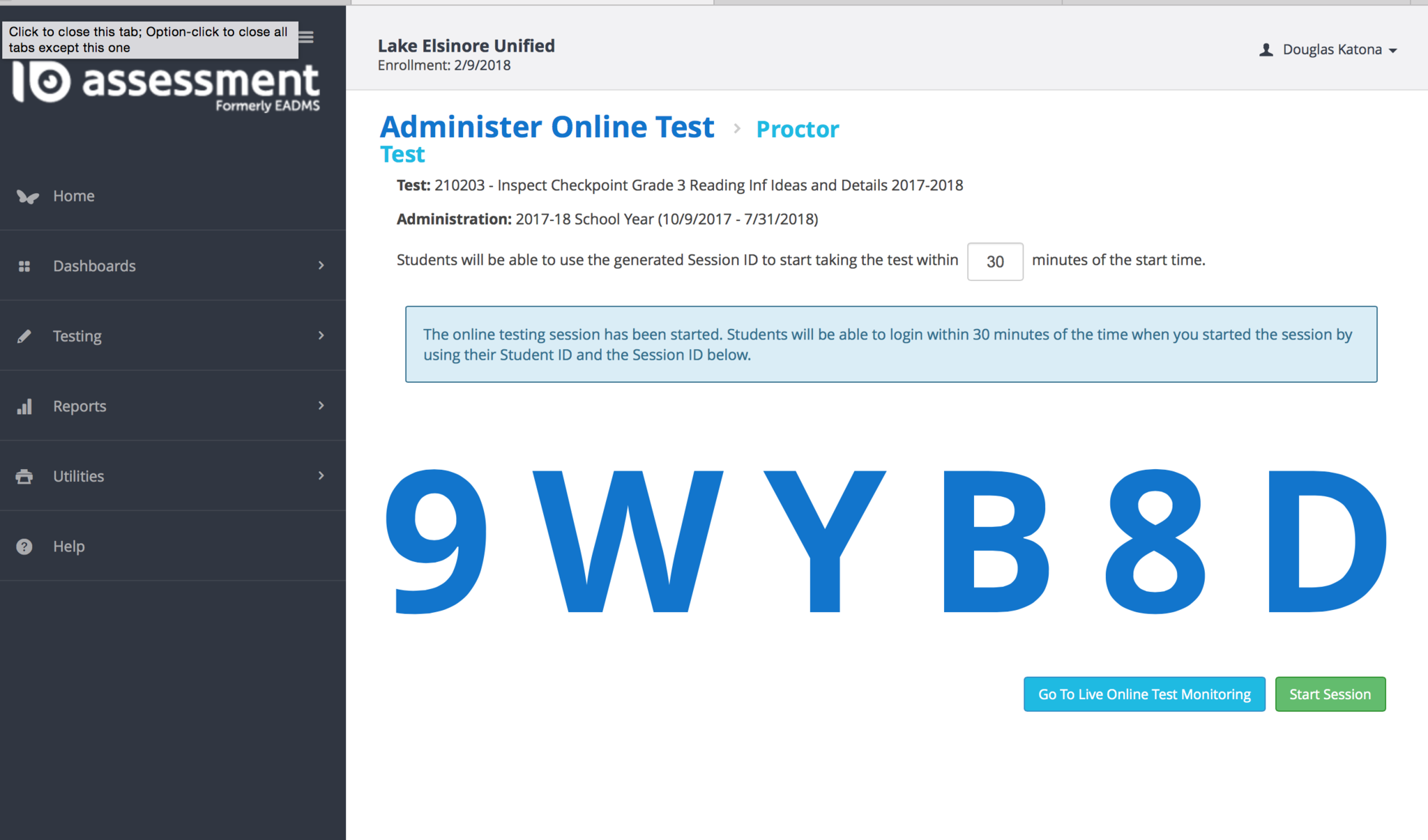Go To Live Online Test Monitoring
Image resolution: width=1428 pixels, height=840 pixels.
point(1144,694)
